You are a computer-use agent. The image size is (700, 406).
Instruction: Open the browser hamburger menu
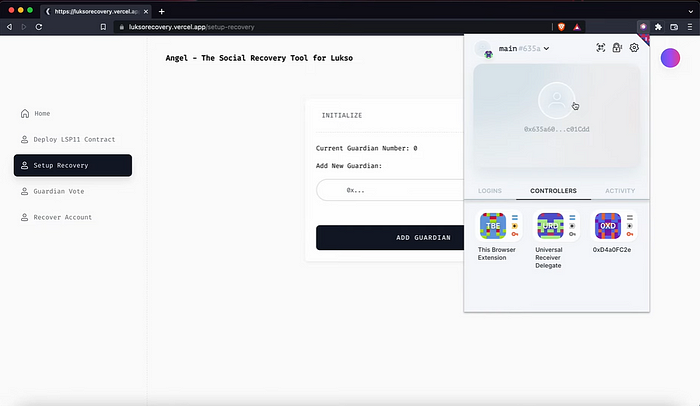click(690, 27)
